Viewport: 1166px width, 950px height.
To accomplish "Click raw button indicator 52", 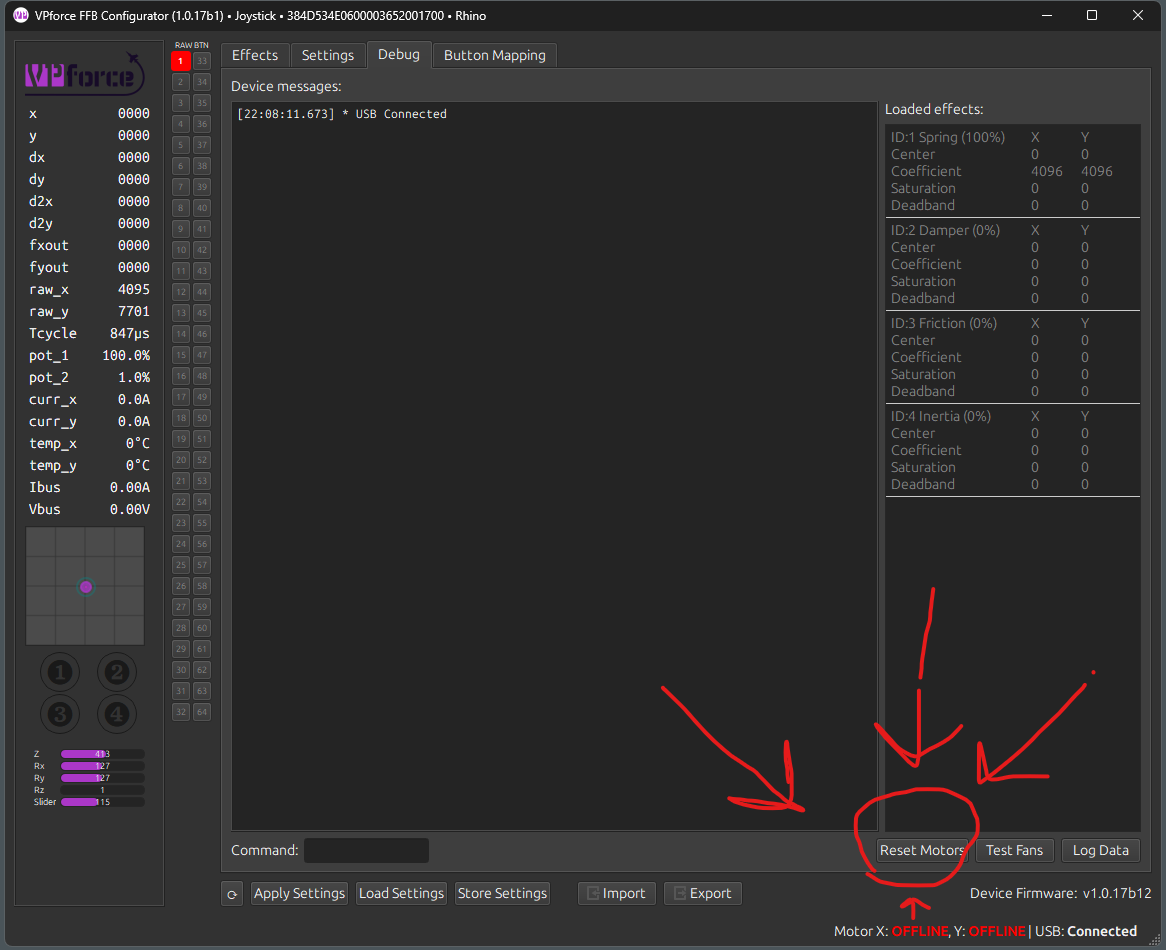I will 202,460.
